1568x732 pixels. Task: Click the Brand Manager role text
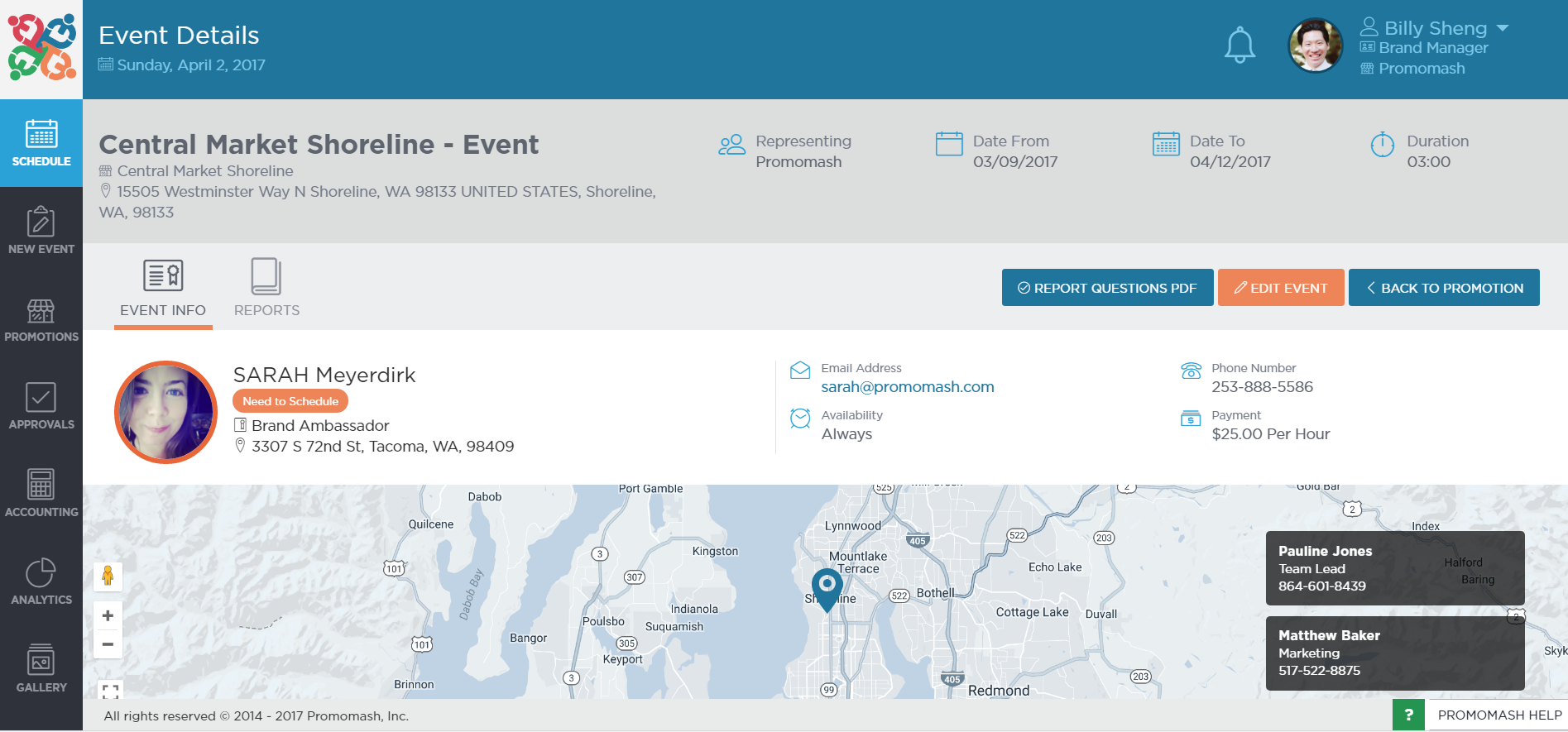(1433, 48)
